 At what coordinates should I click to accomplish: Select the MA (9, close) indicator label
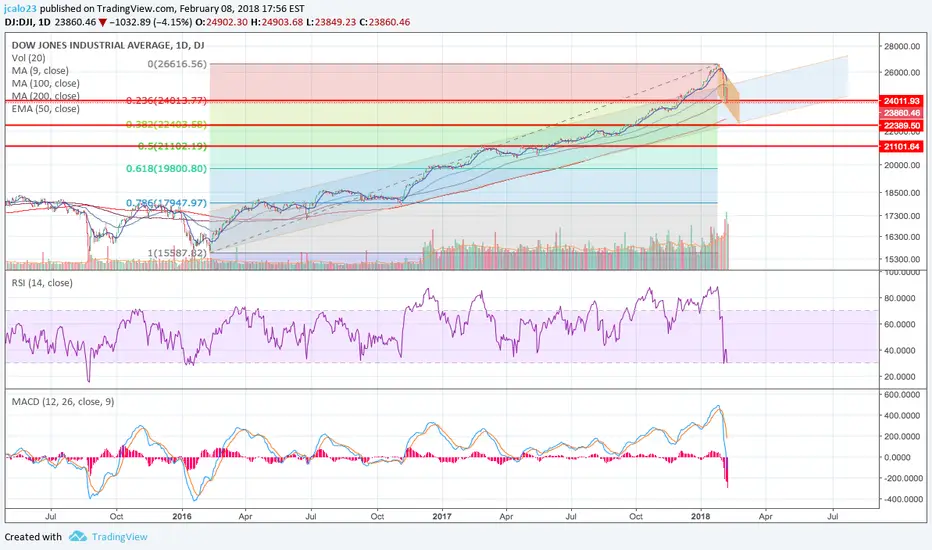click(40, 71)
